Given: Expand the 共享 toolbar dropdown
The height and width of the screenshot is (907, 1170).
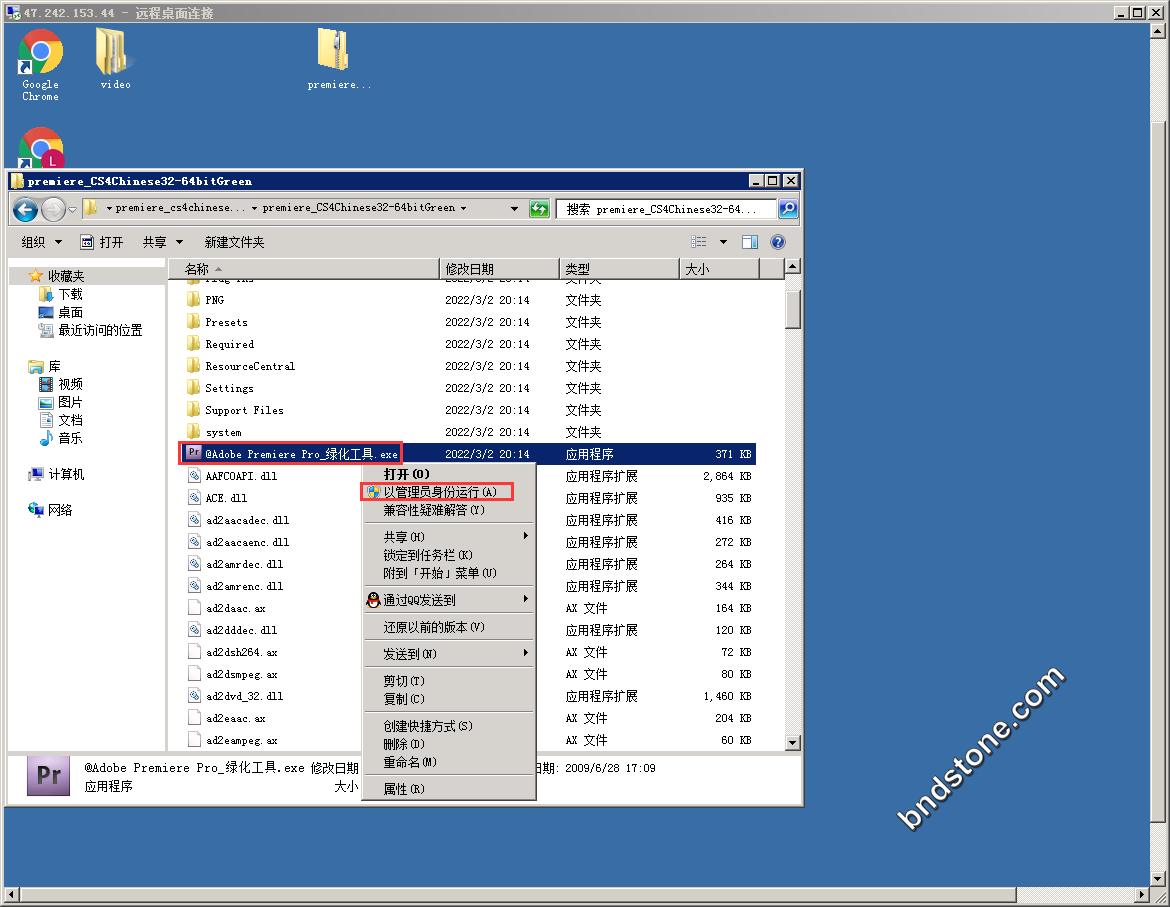Looking at the screenshot, I should pyautogui.click(x=163, y=242).
